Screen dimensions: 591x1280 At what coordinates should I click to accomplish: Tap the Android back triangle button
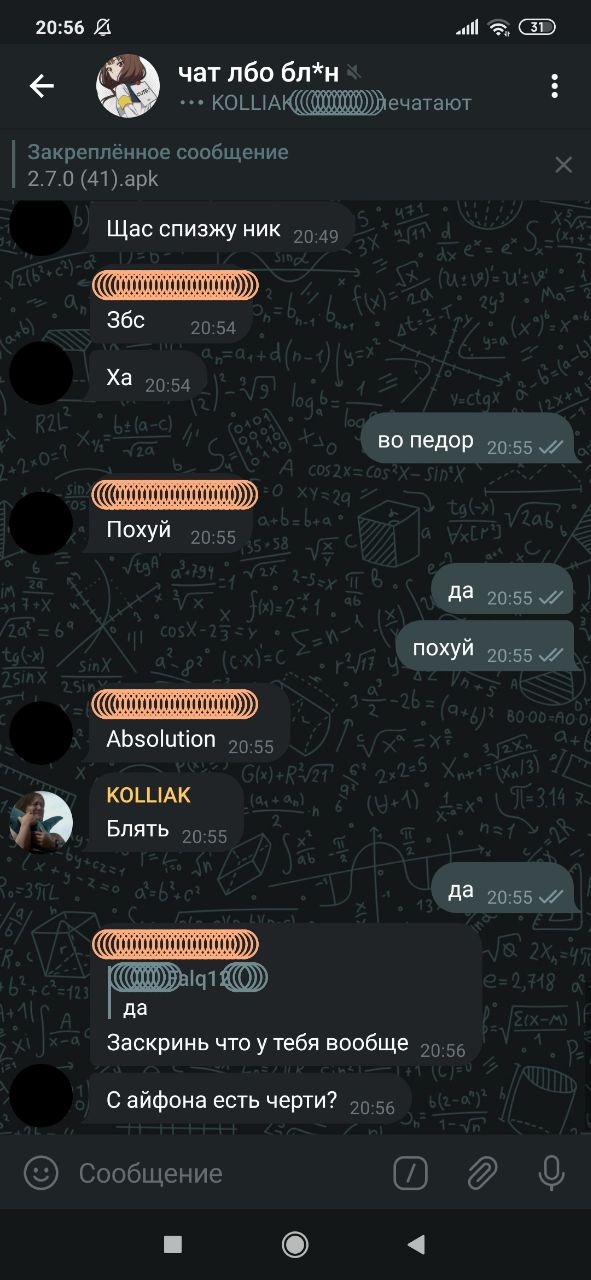click(x=416, y=1244)
